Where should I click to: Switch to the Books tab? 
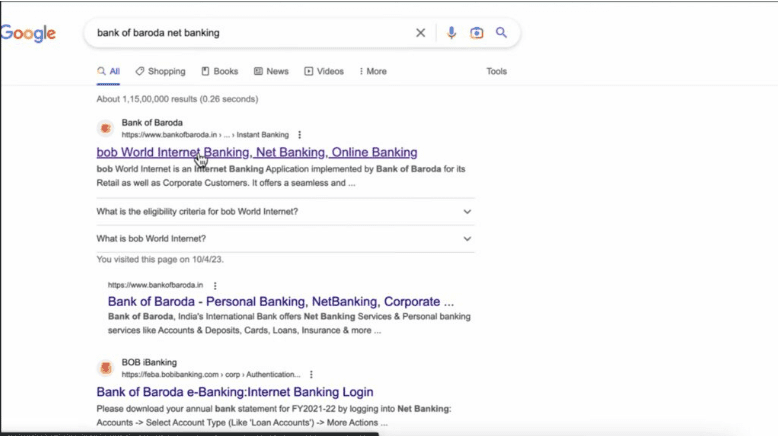[x=220, y=71]
